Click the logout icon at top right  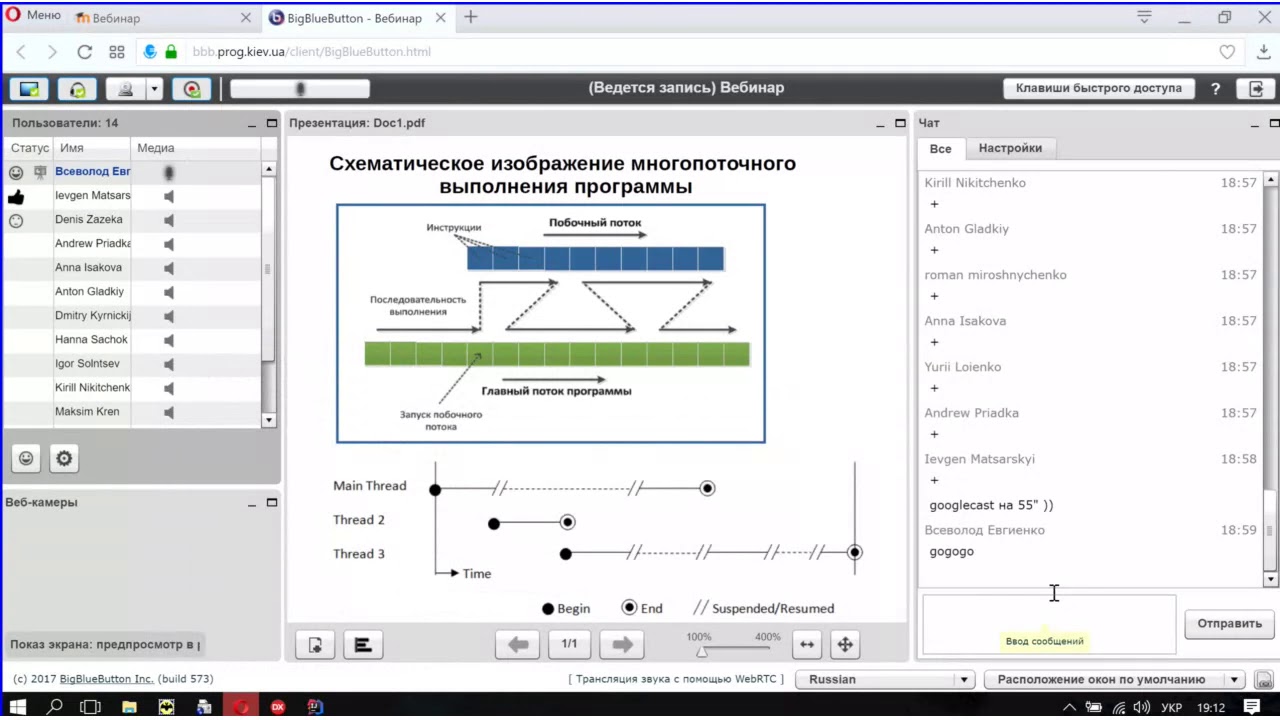(1255, 88)
